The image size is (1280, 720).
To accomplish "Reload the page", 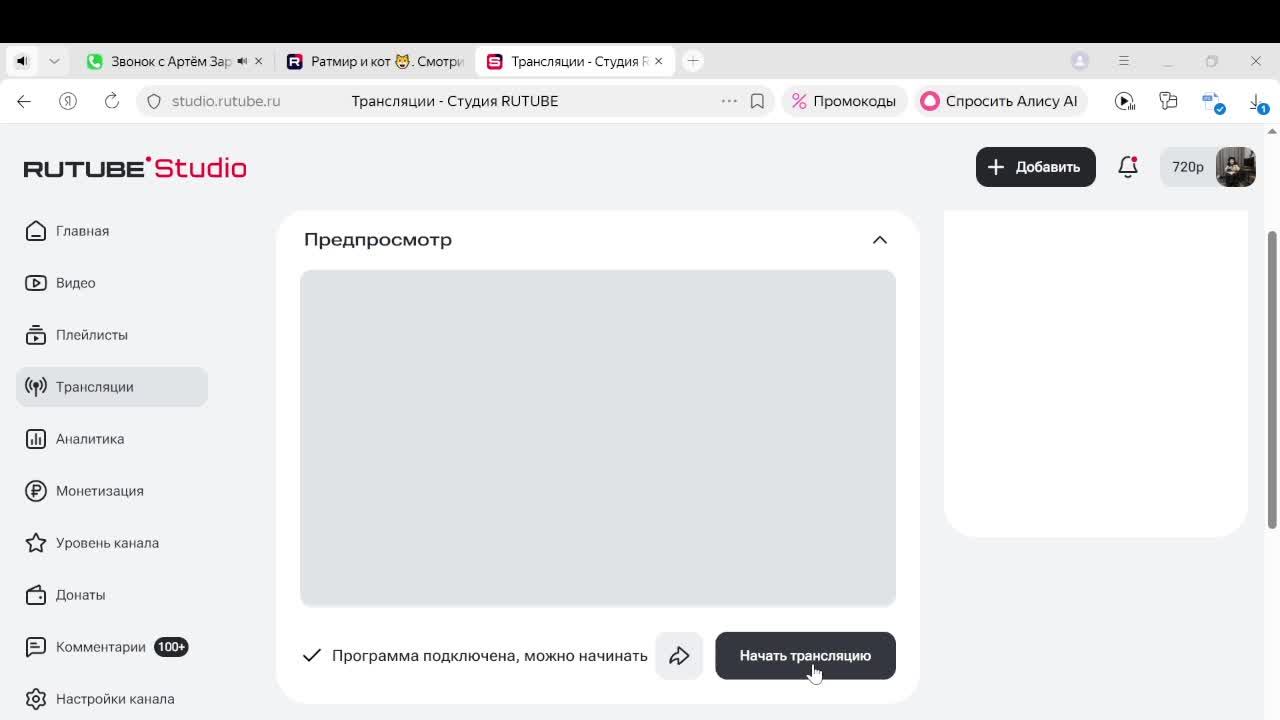I will tap(112, 101).
